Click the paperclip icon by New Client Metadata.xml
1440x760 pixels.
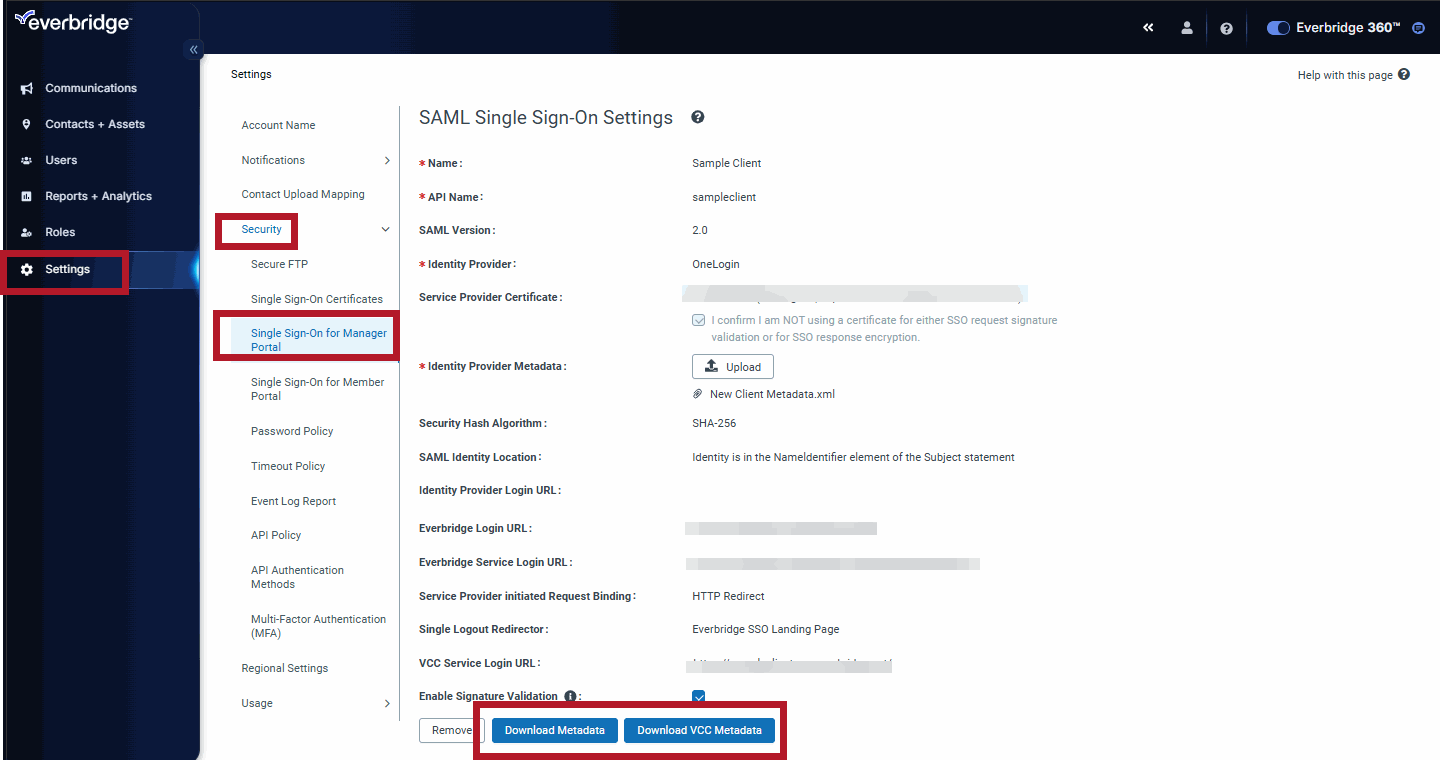(698, 394)
